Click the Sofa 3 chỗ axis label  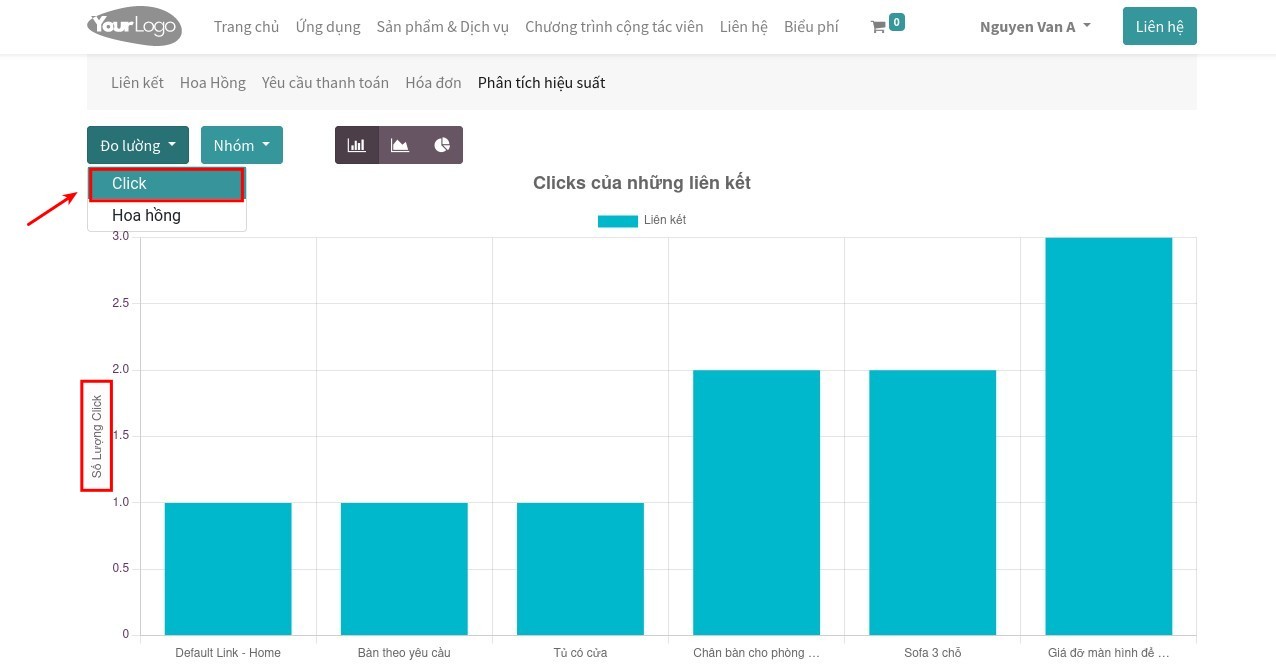coord(932,653)
